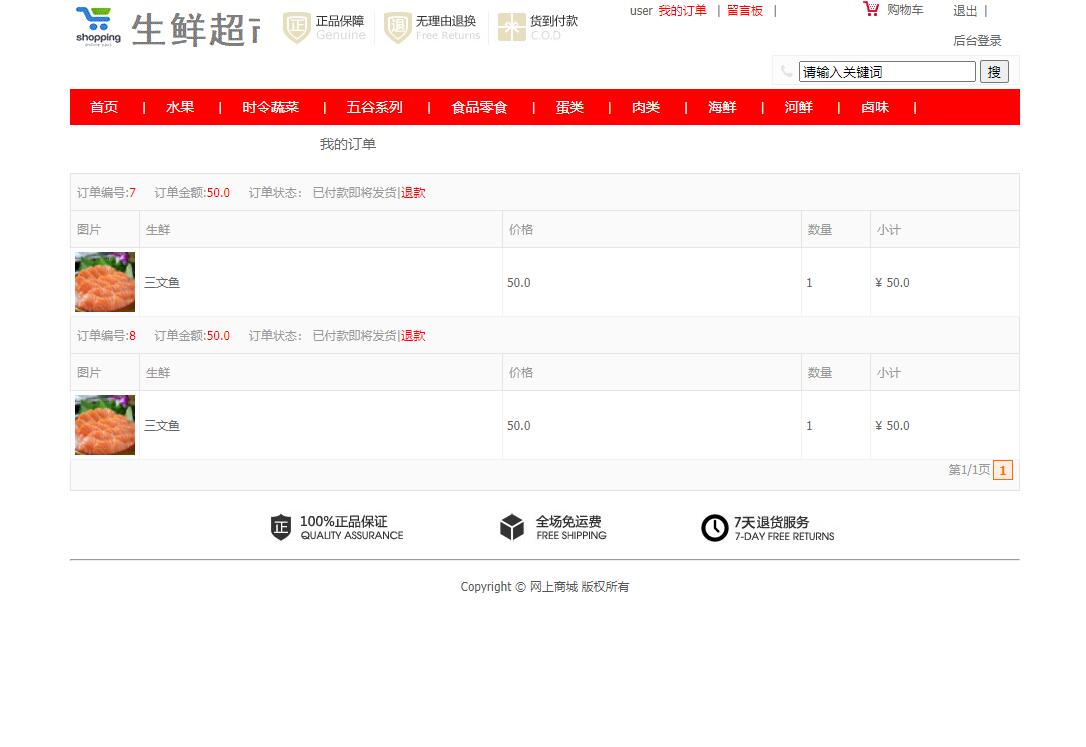Select page 1 in the pagination control

click(x=1002, y=470)
